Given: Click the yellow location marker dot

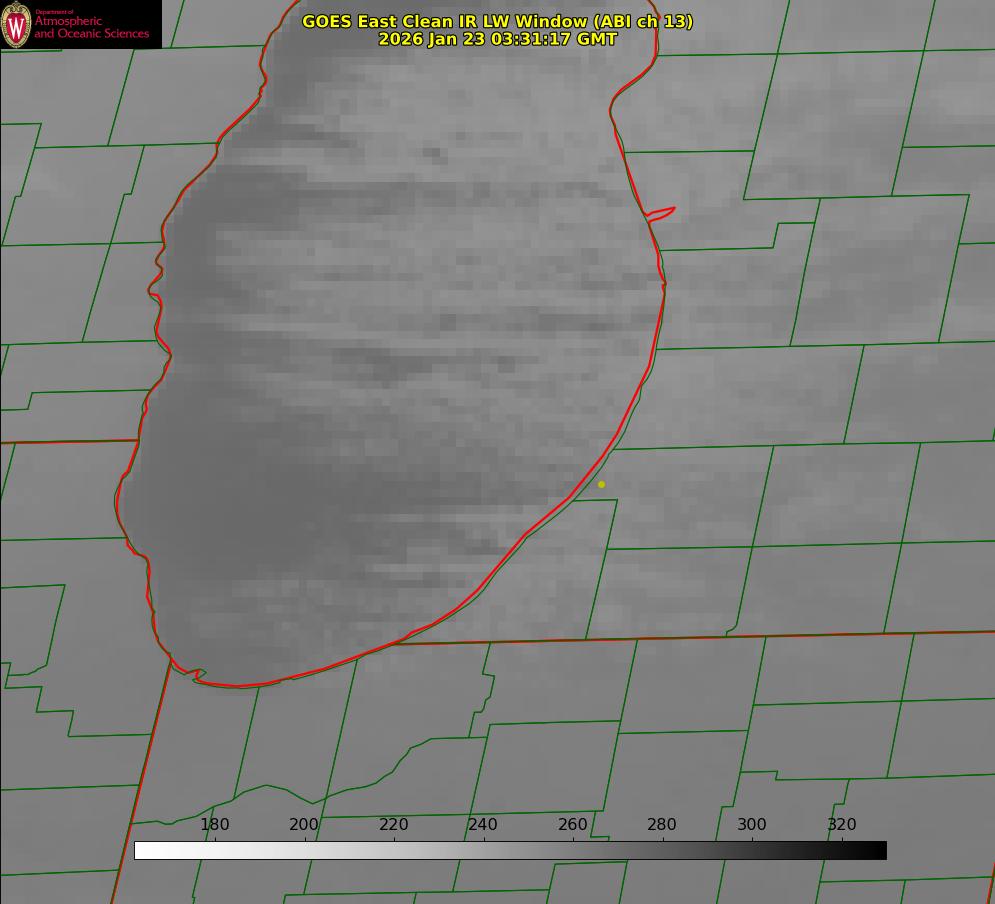Looking at the screenshot, I should 602,484.
